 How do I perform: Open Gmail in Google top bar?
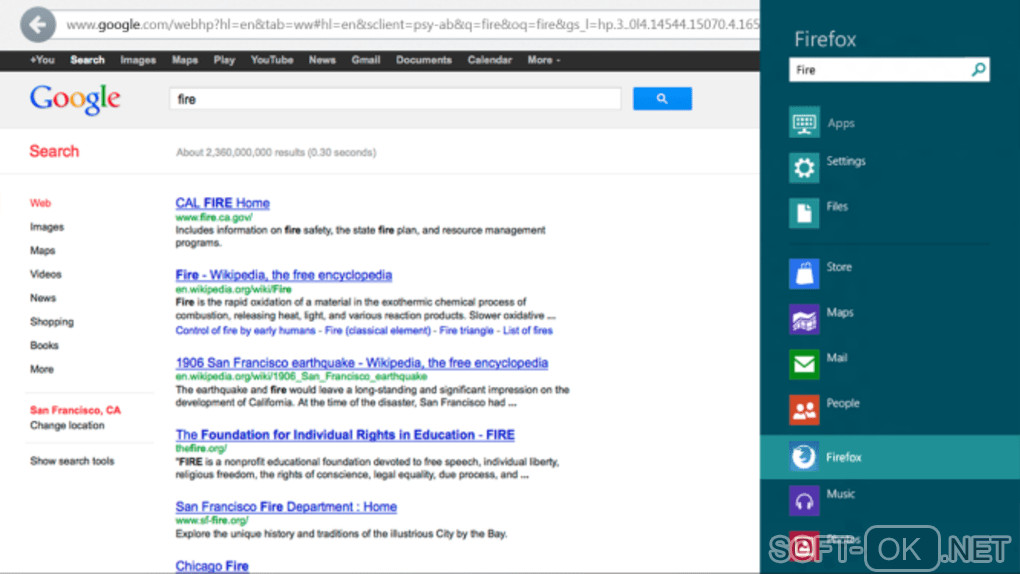point(366,60)
